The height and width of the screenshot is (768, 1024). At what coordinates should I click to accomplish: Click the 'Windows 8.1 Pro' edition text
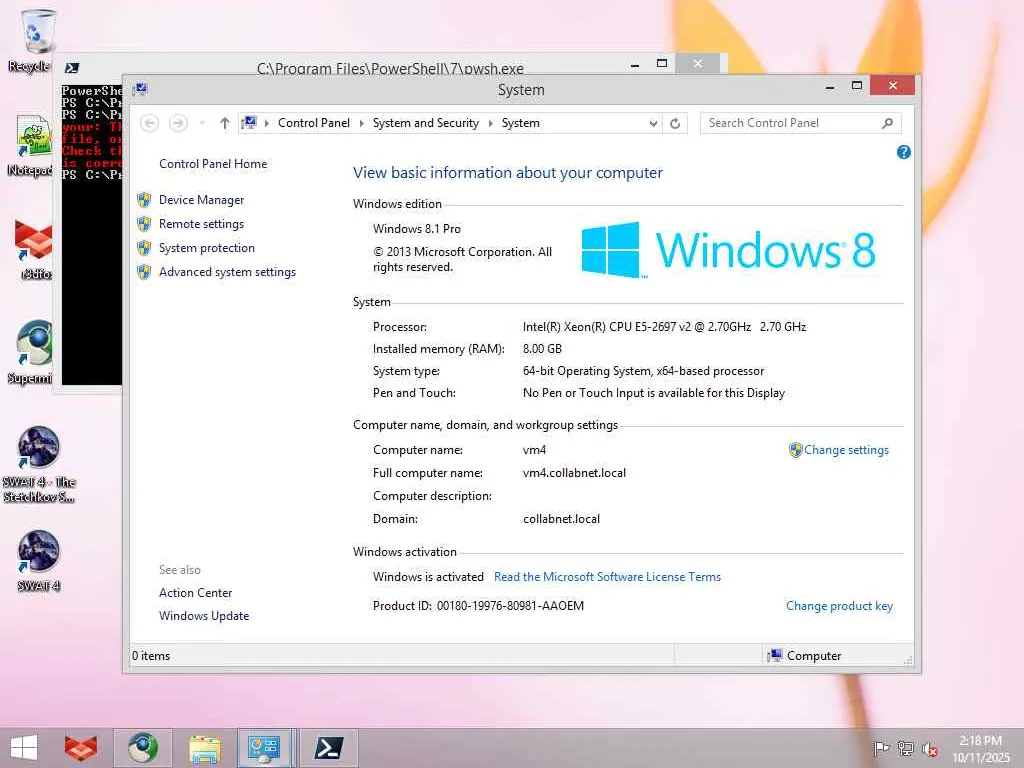tap(417, 229)
